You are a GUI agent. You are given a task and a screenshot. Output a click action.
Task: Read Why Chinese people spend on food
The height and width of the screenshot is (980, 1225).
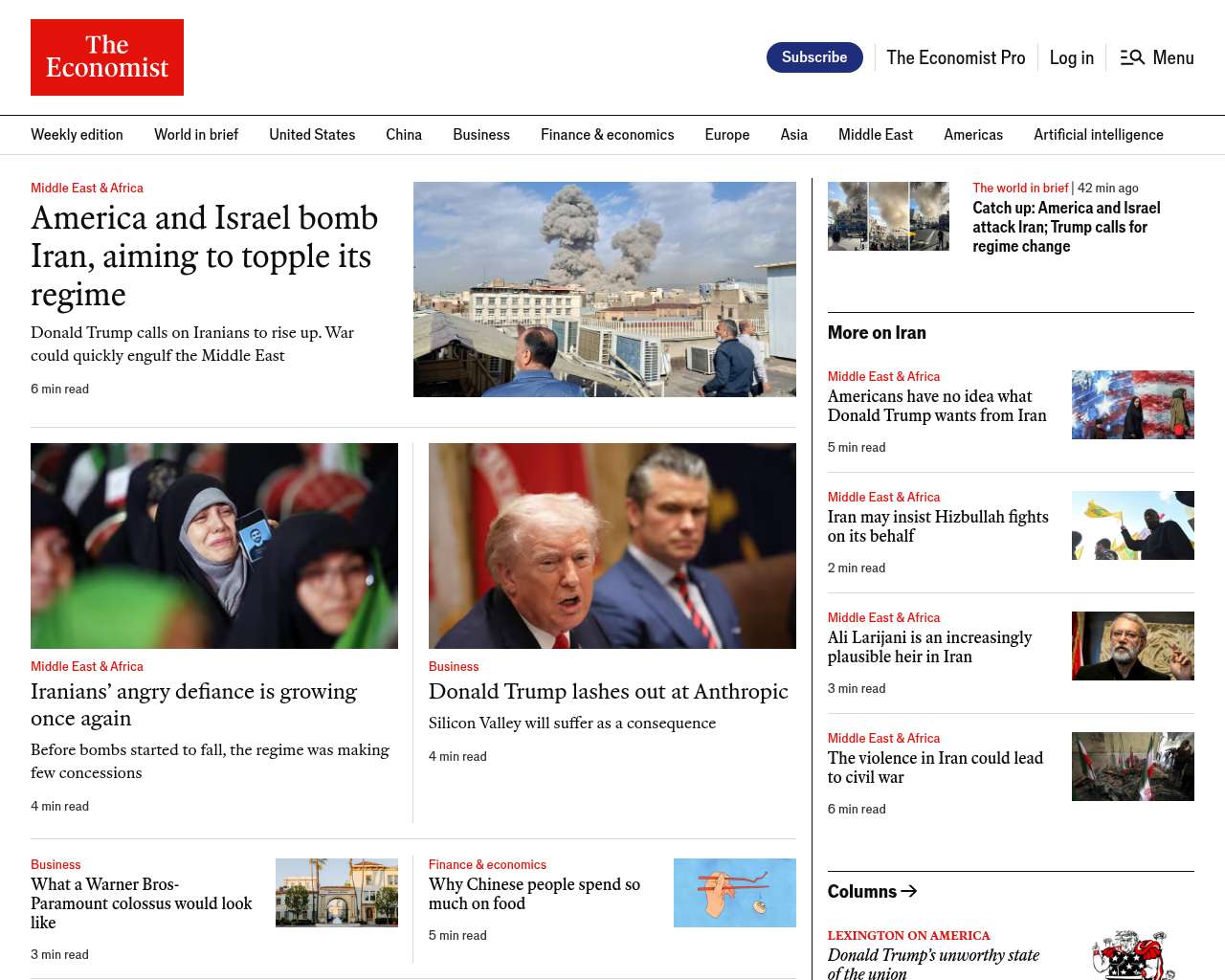[x=534, y=894]
